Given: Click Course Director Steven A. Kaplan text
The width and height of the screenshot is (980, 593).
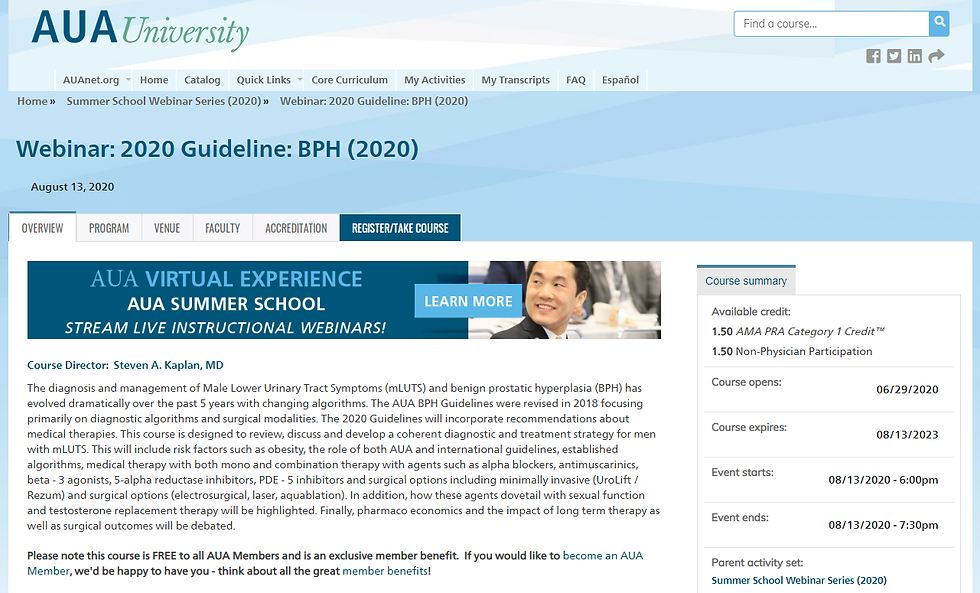Looking at the screenshot, I should point(125,365).
